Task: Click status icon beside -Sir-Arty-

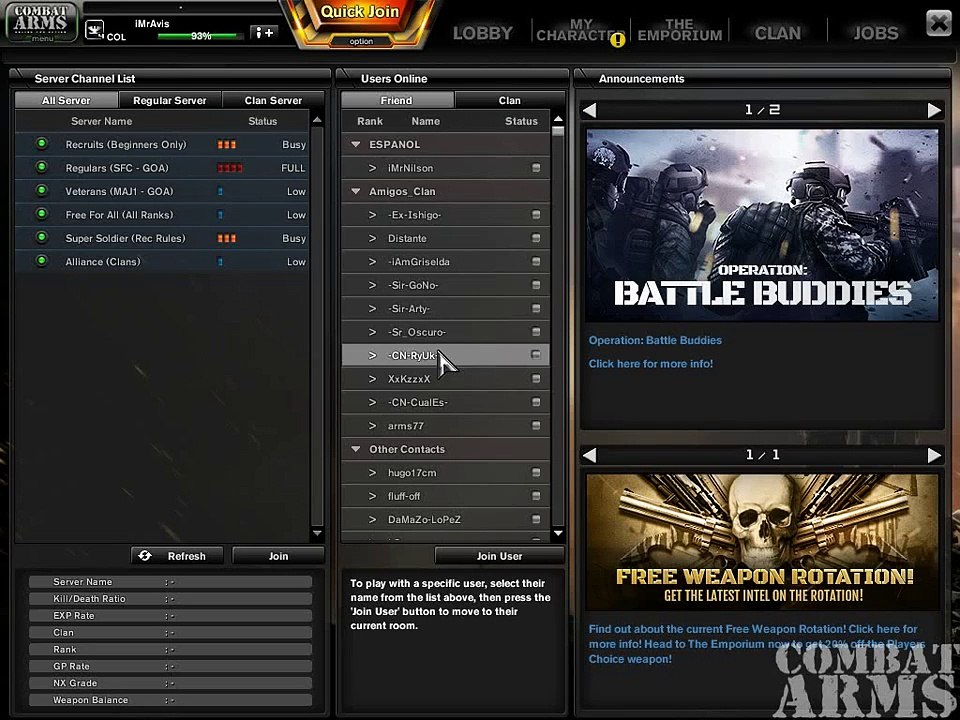Action: pos(536,308)
